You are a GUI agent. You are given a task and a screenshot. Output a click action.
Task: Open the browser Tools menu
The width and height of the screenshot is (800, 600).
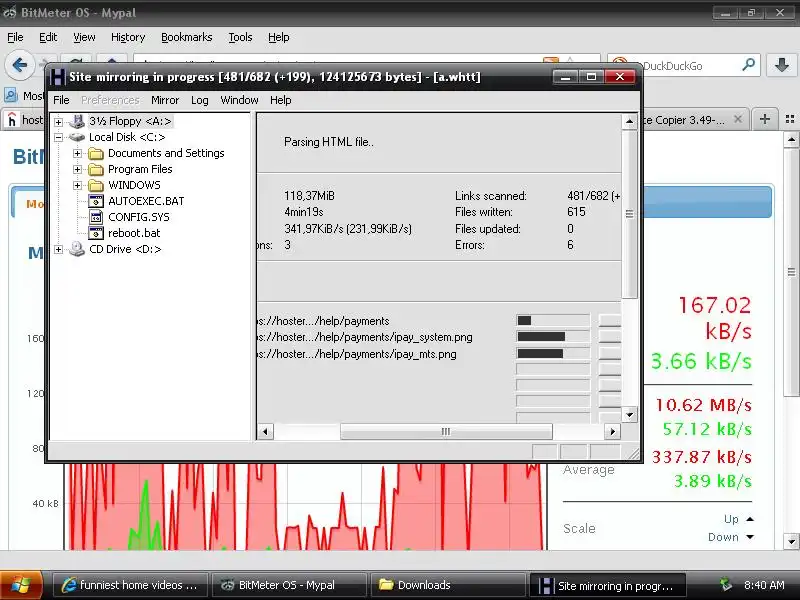[240, 37]
